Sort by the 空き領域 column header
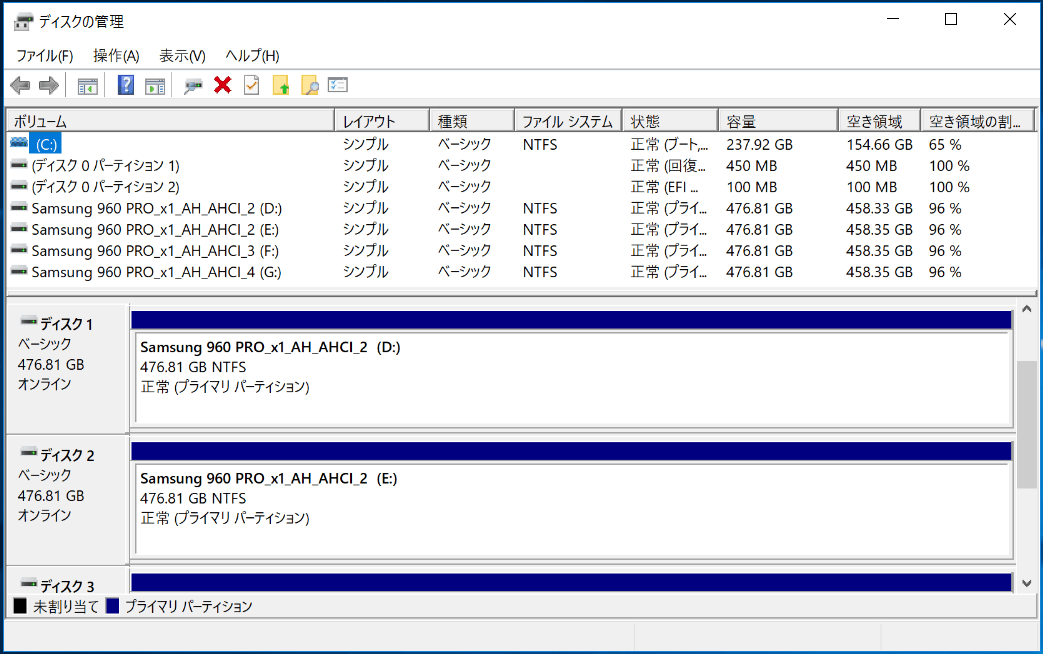The height and width of the screenshot is (654, 1043). tap(879, 121)
